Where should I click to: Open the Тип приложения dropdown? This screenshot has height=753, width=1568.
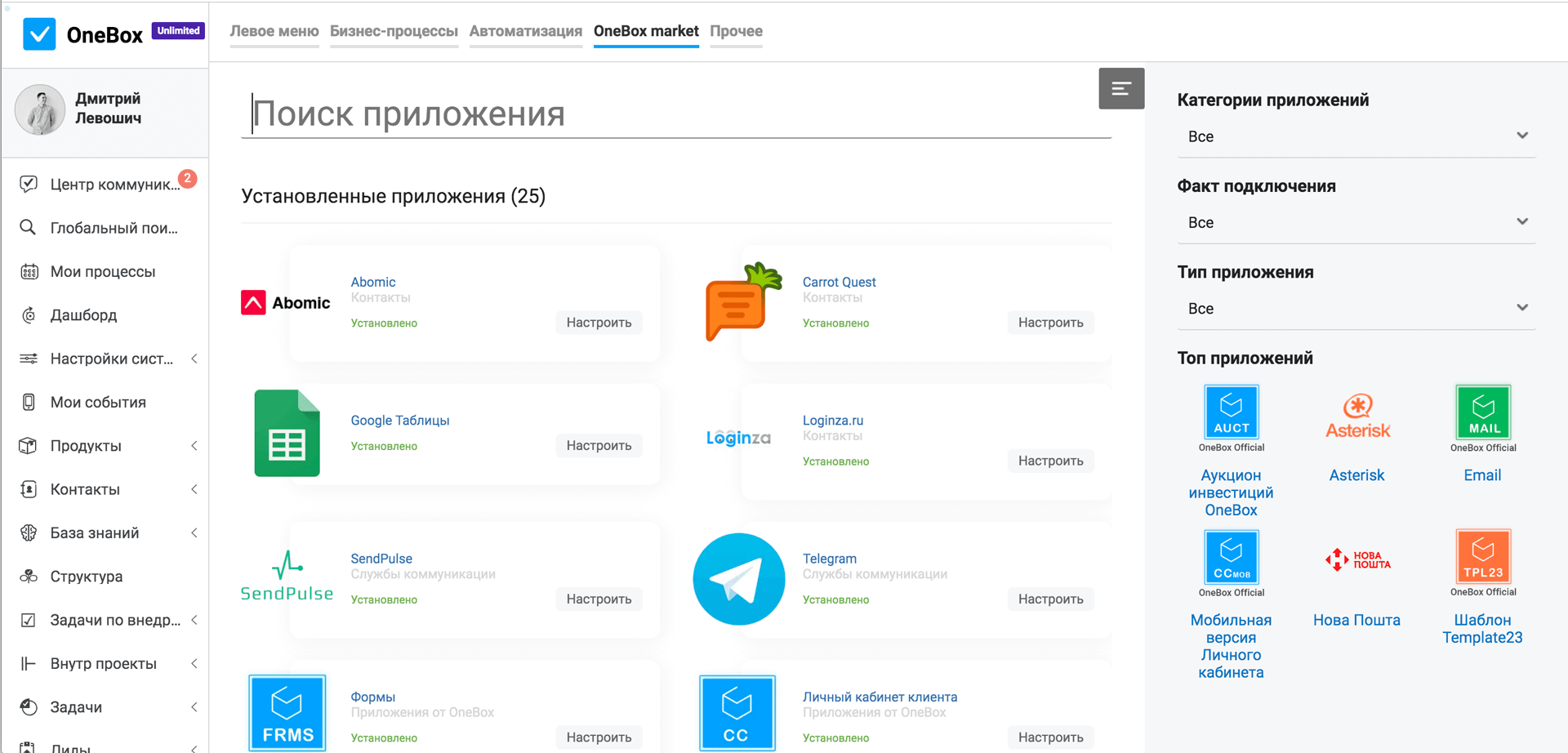point(1356,309)
